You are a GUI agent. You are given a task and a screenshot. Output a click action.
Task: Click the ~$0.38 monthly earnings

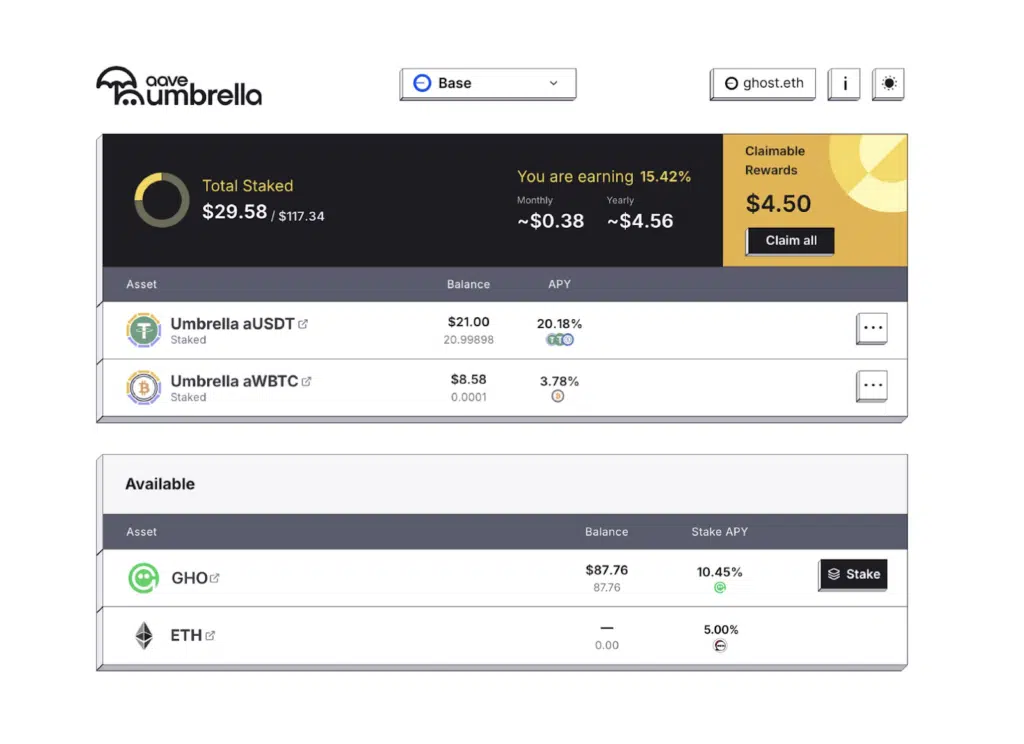point(550,221)
